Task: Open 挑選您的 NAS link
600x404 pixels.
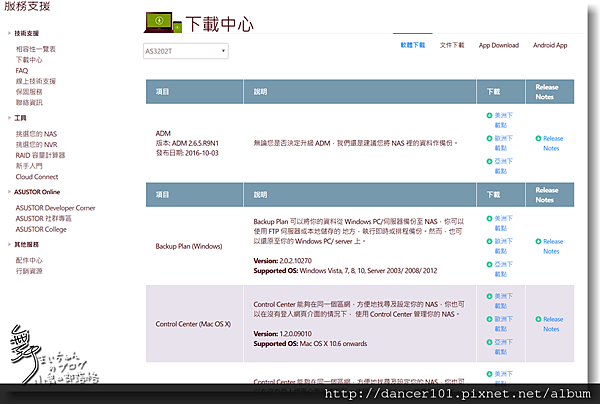Action: click(36, 134)
